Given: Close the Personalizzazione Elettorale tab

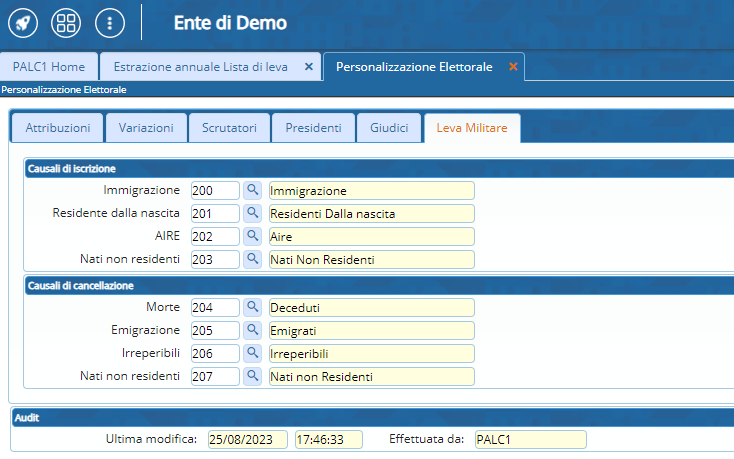Looking at the screenshot, I should coord(513,67).
